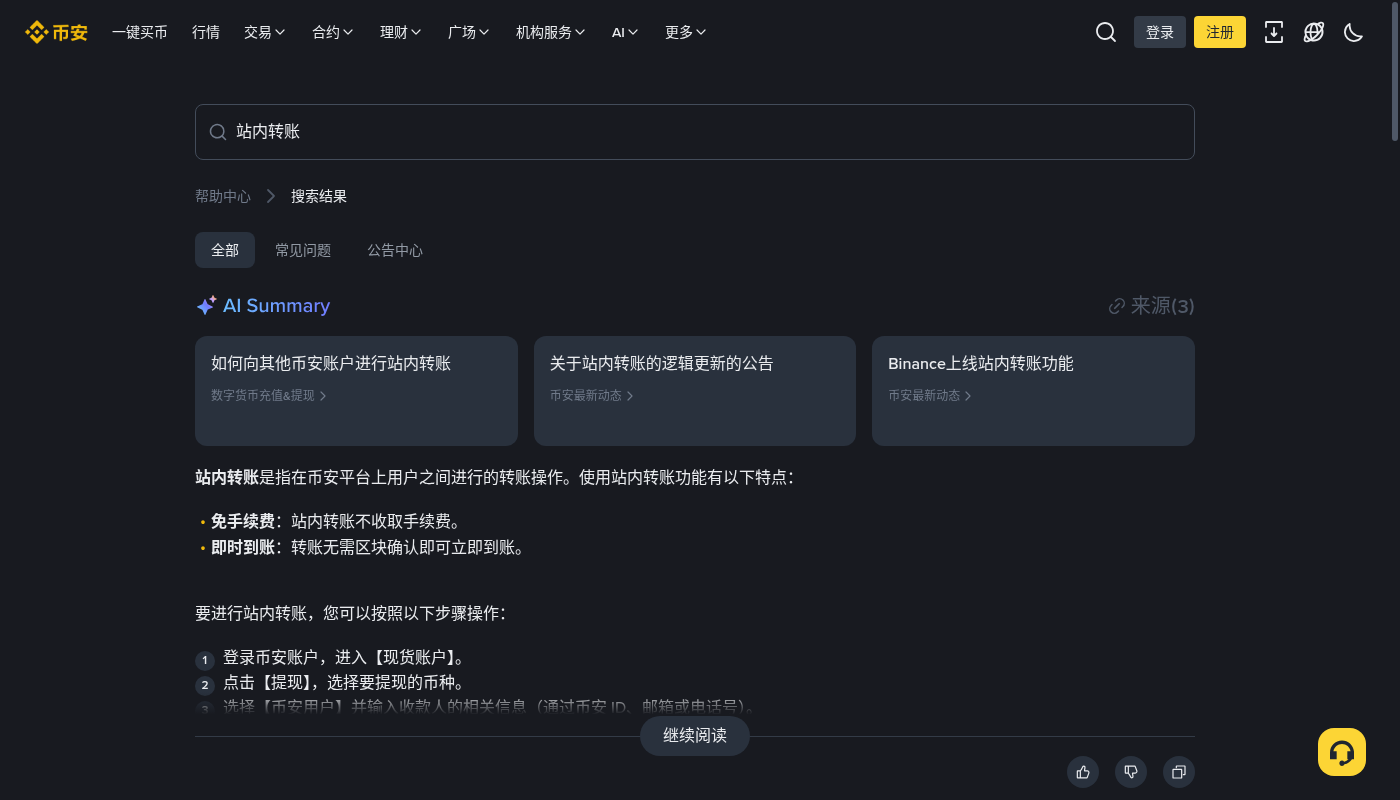
Task: Expand the 合约 dropdown menu
Action: coord(333,32)
